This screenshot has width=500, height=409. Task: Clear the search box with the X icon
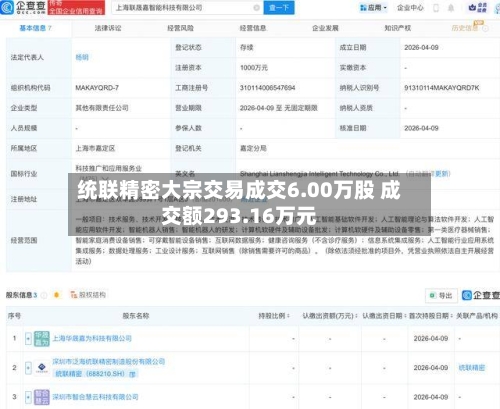click(x=256, y=8)
